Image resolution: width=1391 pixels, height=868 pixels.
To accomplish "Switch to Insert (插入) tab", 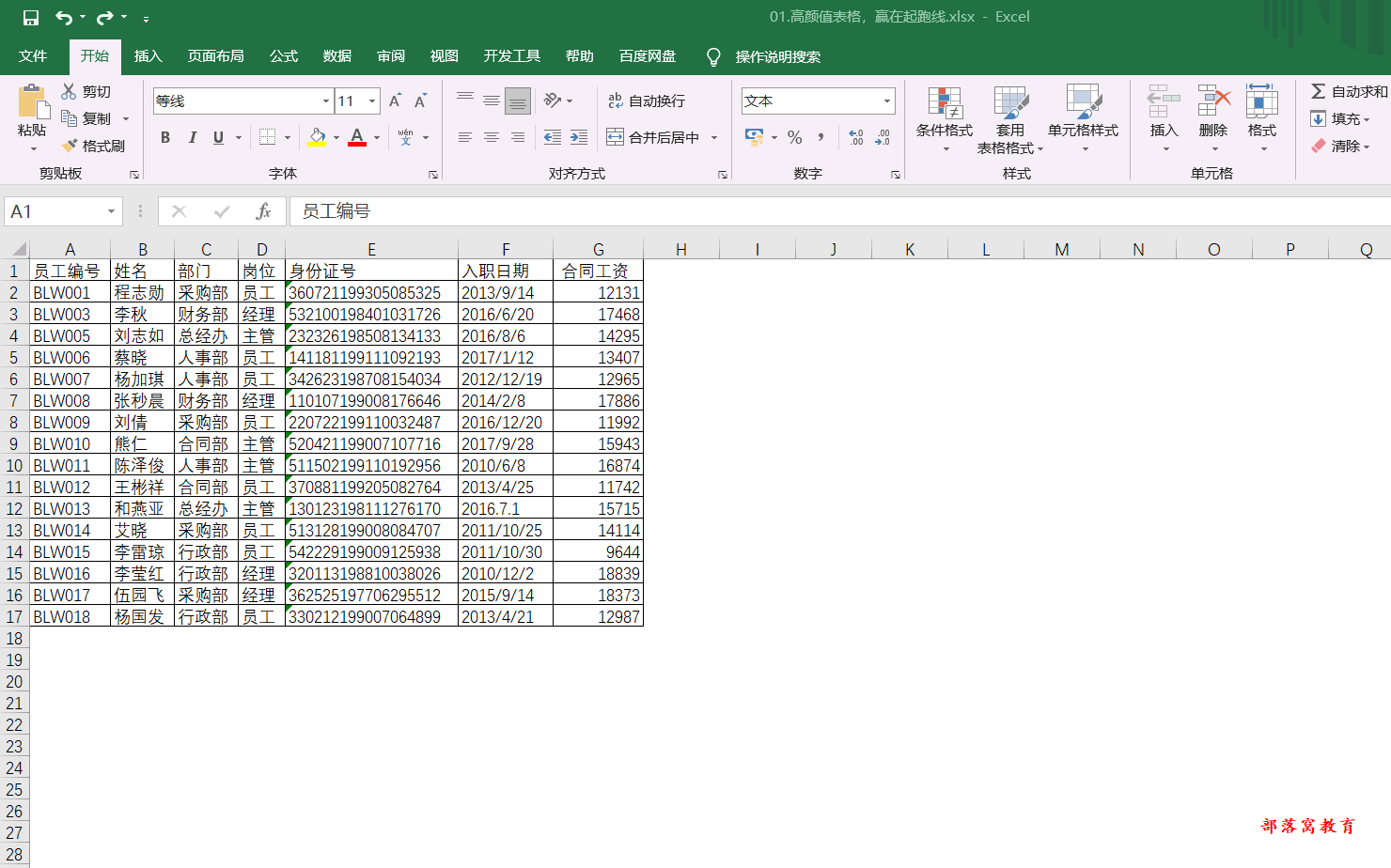I will 148,56.
